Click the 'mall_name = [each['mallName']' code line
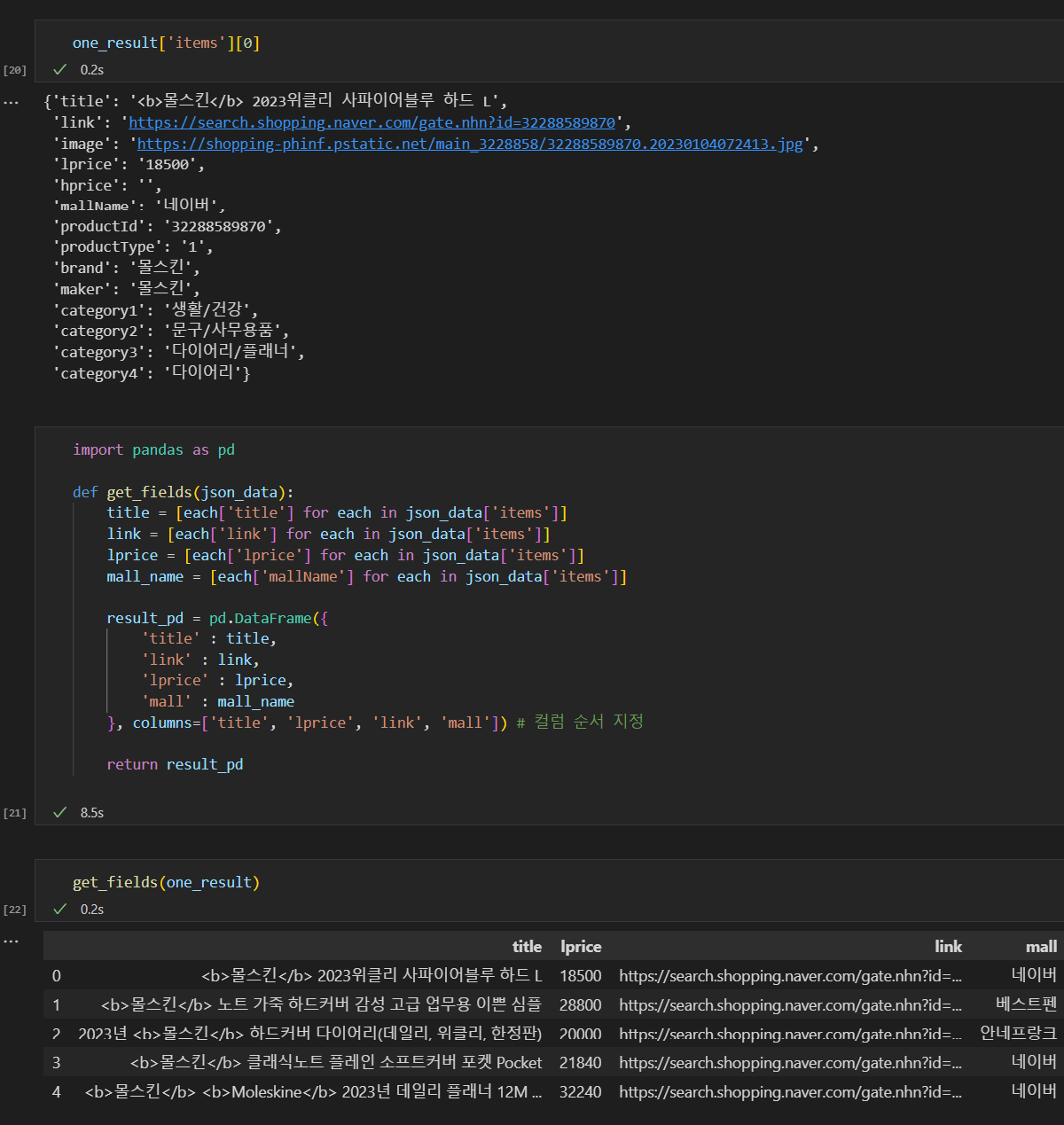Screen dimensions: 1064x1125 click(x=366, y=576)
